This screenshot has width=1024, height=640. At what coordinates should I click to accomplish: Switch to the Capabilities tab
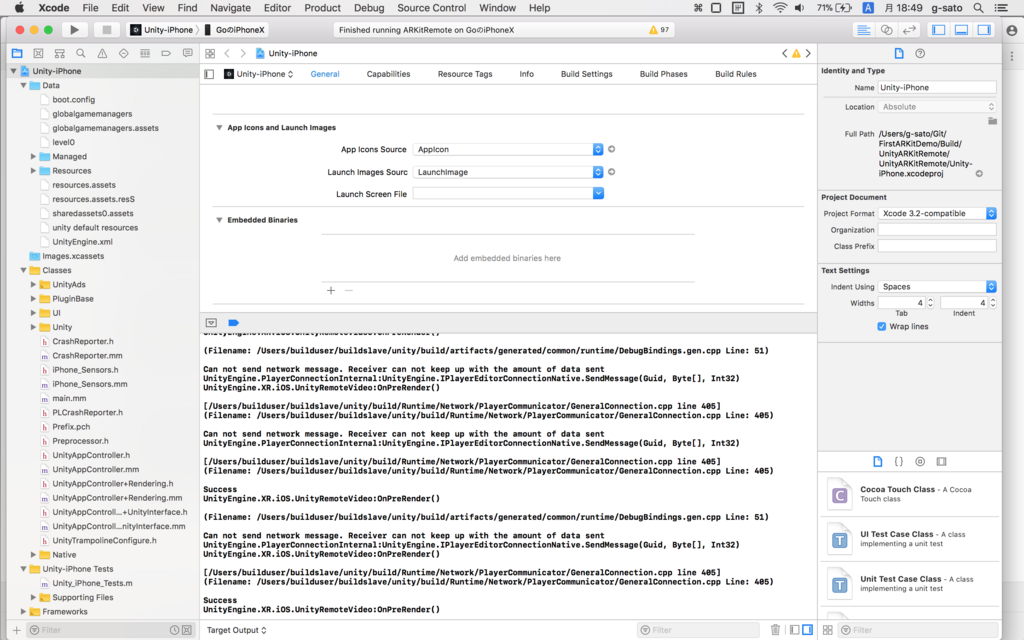point(389,74)
